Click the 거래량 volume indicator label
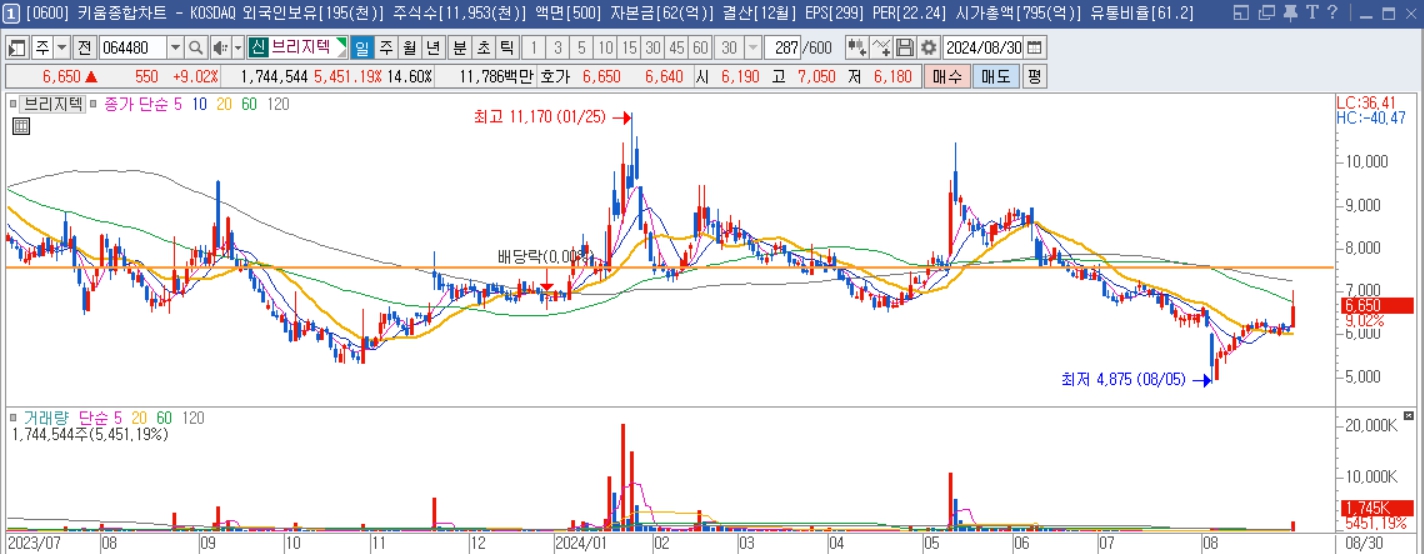This screenshot has height=554, width=1424. tap(47, 418)
